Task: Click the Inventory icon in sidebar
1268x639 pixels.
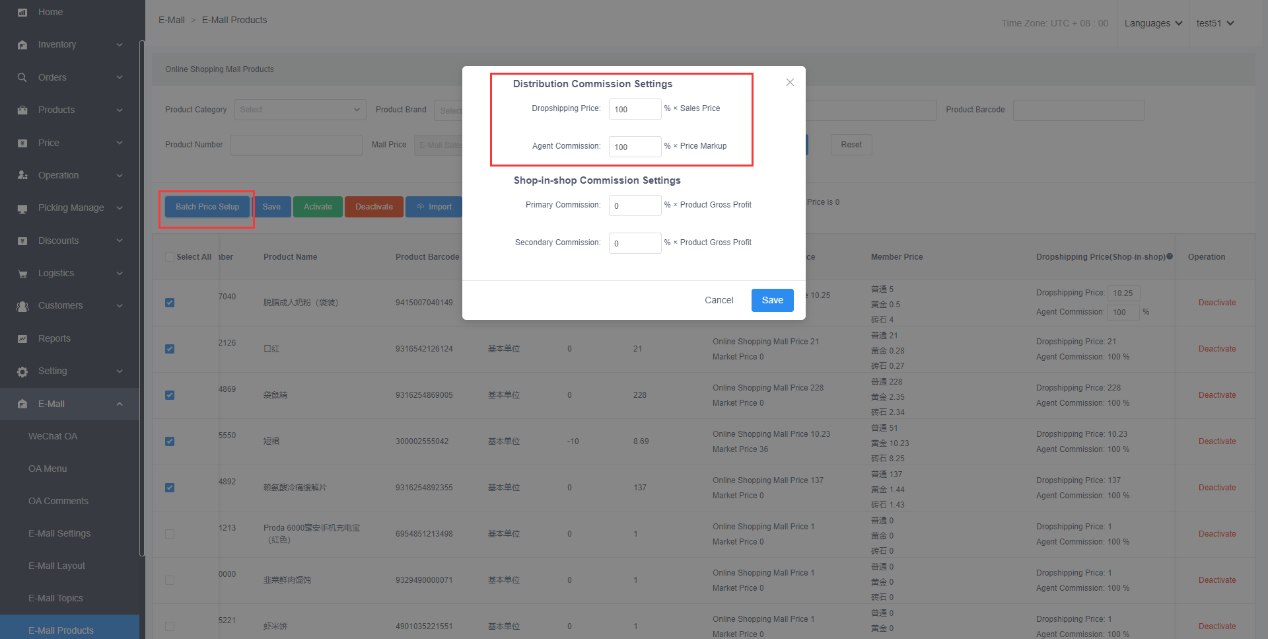Action: point(22,45)
